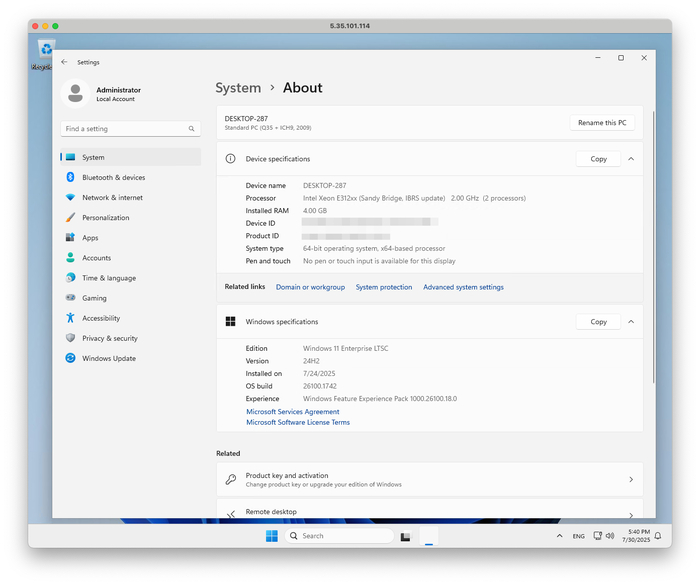The image size is (700, 585).
Task: Click the Accessibility icon in sidebar
Action: [x=70, y=318]
